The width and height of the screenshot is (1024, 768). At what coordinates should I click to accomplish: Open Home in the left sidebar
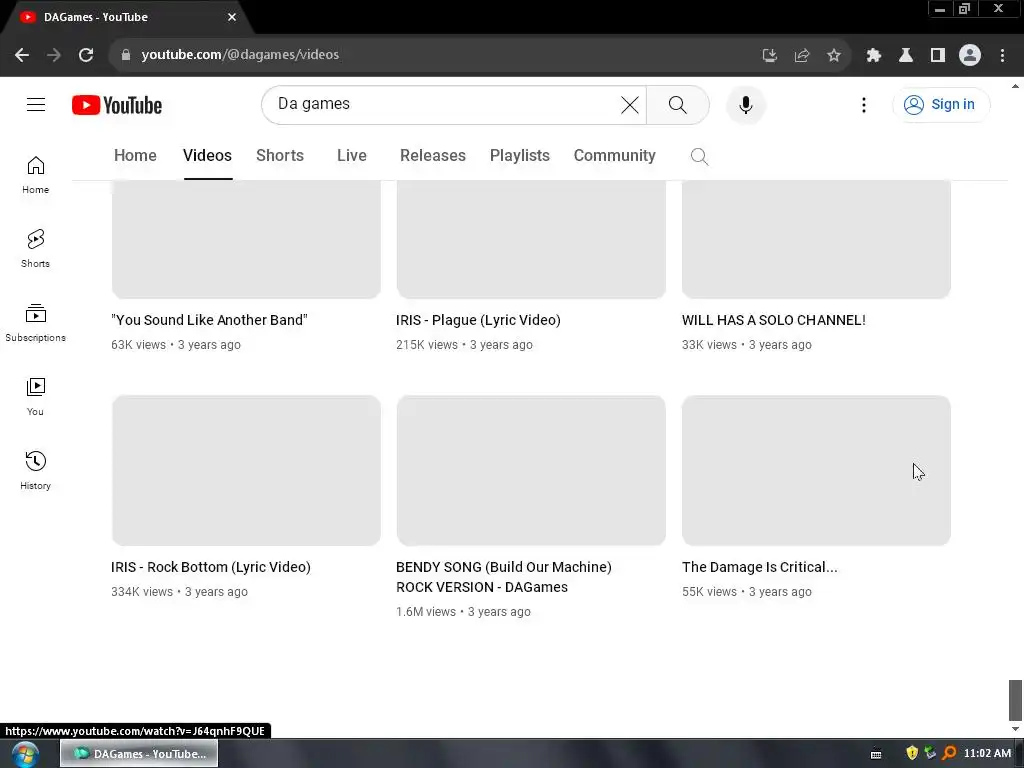pyautogui.click(x=35, y=175)
